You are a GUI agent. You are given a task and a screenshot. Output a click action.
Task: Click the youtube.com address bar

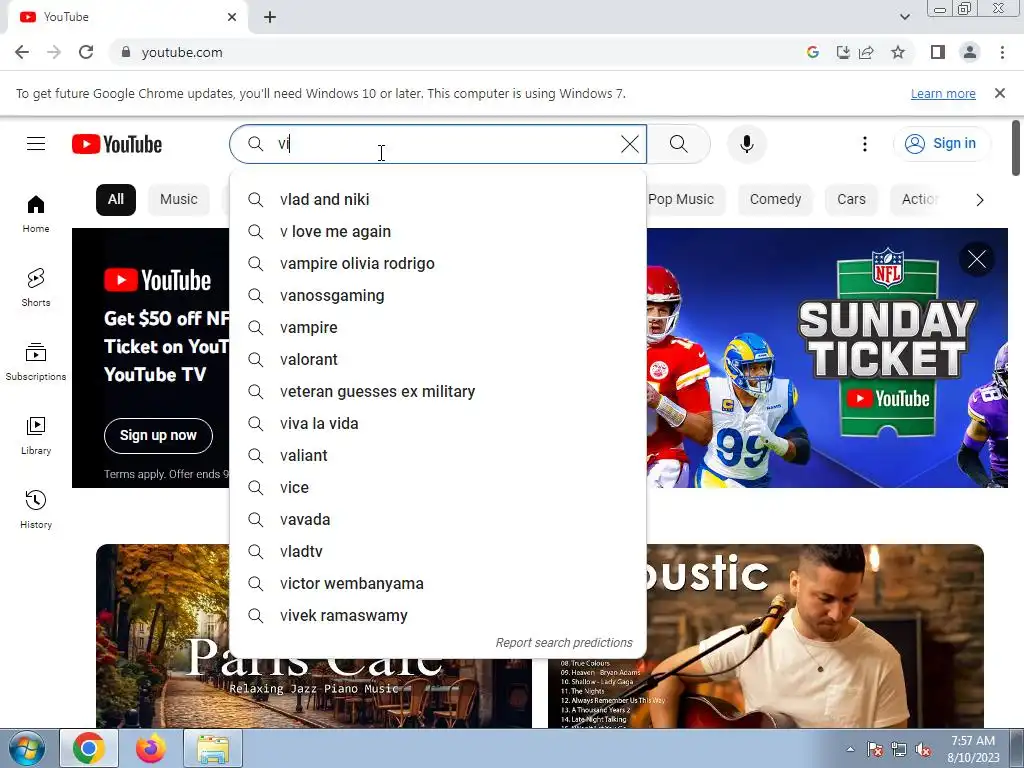click(457, 52)
